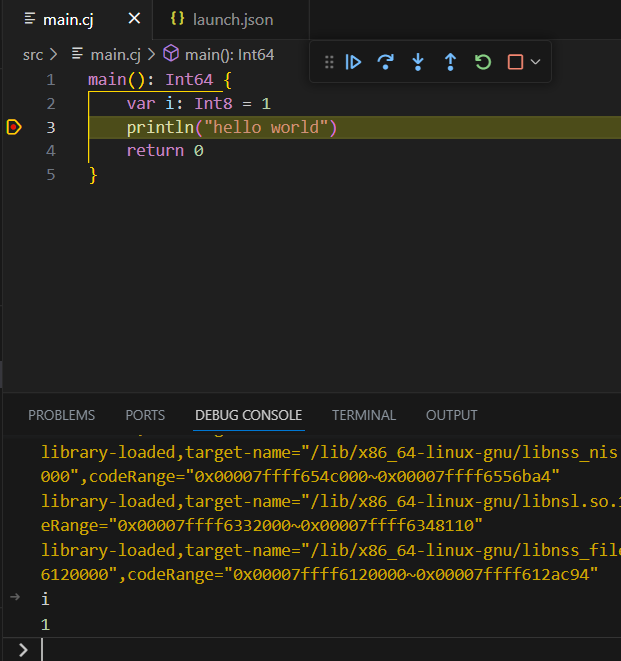
Task: Toggle the breakpoint on line 3
Action: tap(14, 127)
